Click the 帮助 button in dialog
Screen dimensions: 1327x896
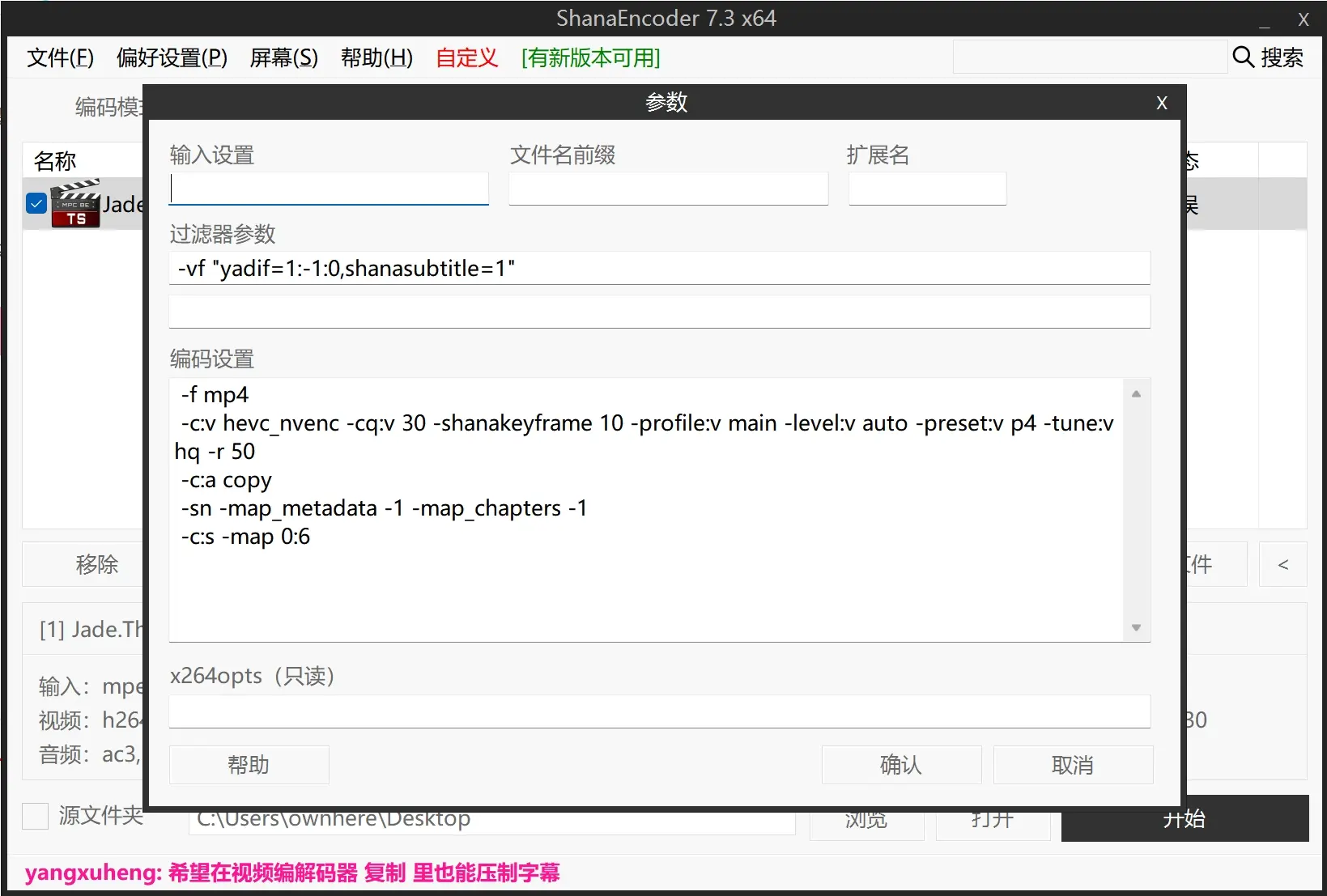pos(249,765)
